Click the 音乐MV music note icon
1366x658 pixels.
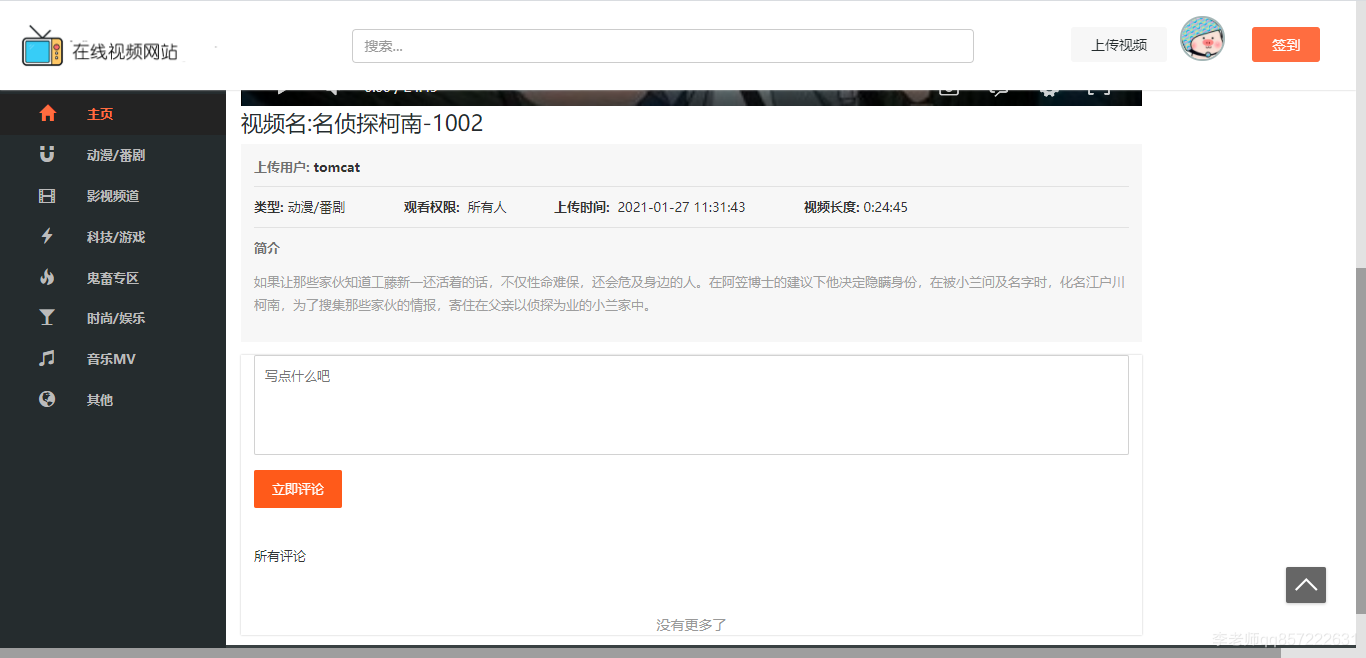pyautogui.click(x=47, y=358)
